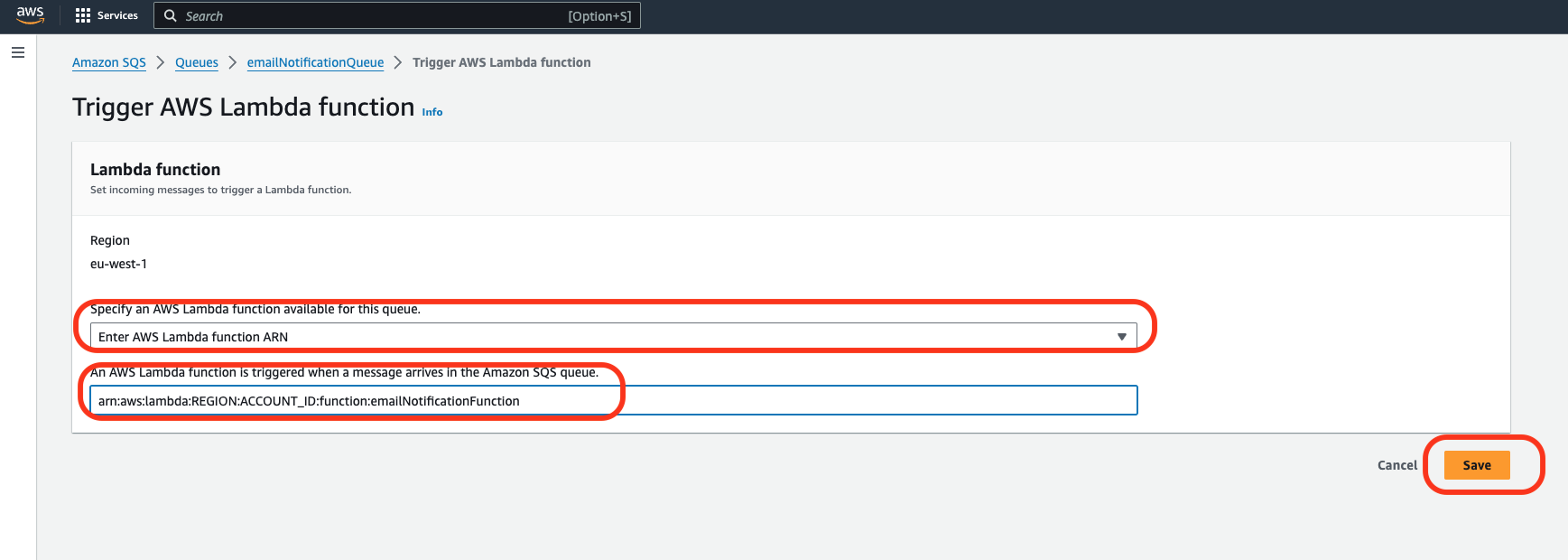Open the Info link beside the title
The width and height of the screenshot is (1568, 560).
click(432, 112)
